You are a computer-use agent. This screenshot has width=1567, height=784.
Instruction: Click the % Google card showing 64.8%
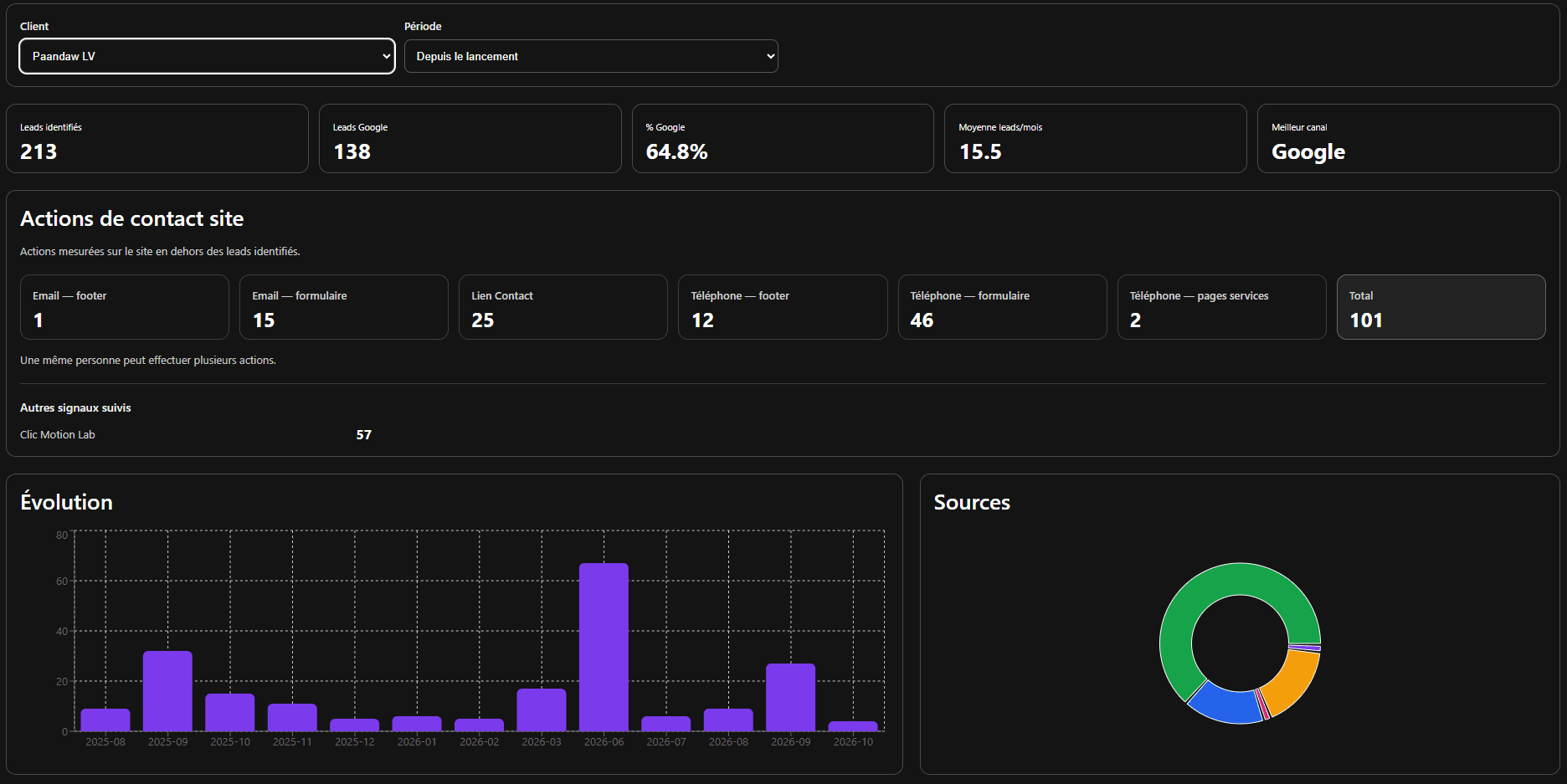tap(783, 139)
